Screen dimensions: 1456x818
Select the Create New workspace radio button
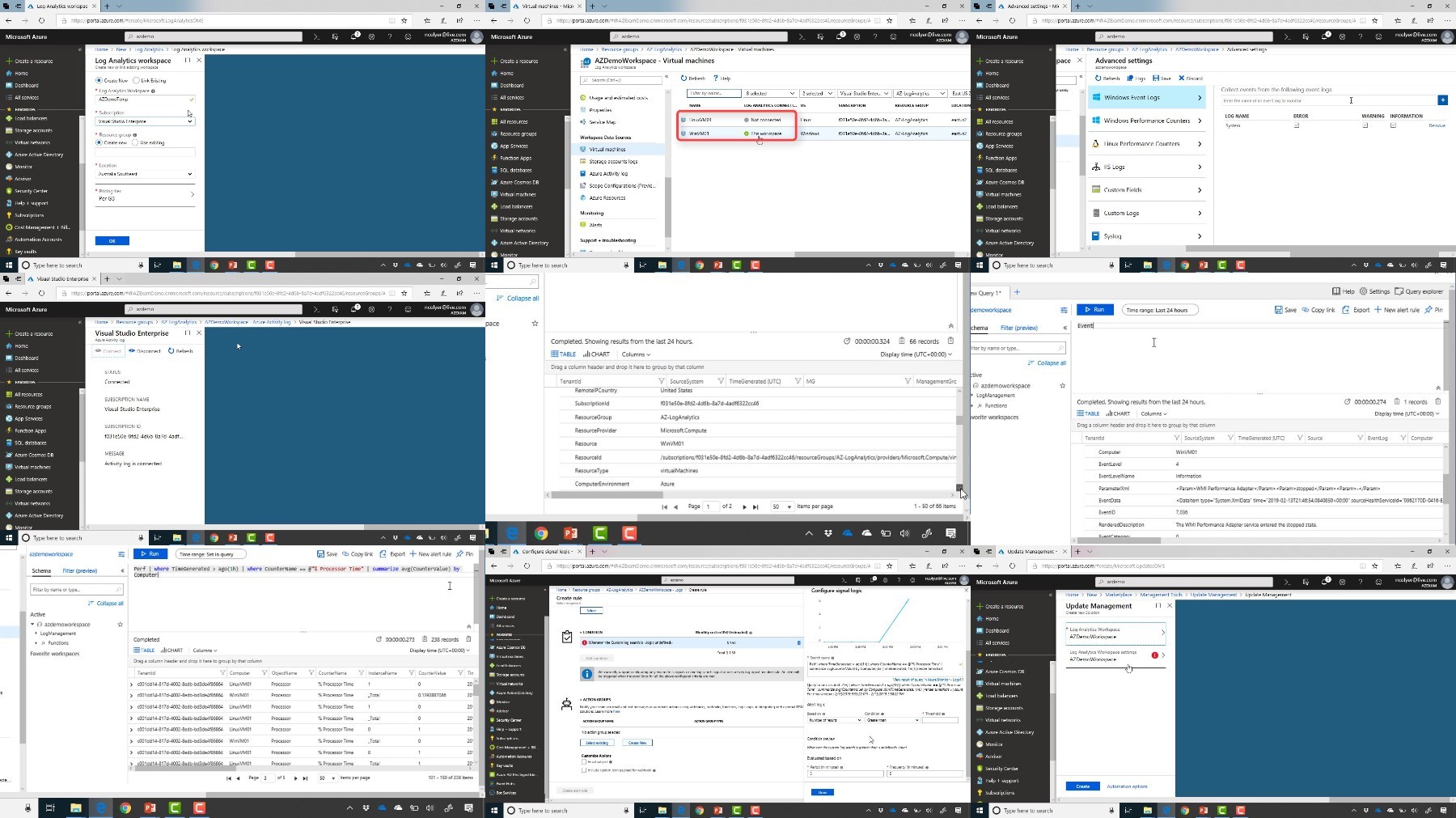pyautogui.click(x=99, y=81)
